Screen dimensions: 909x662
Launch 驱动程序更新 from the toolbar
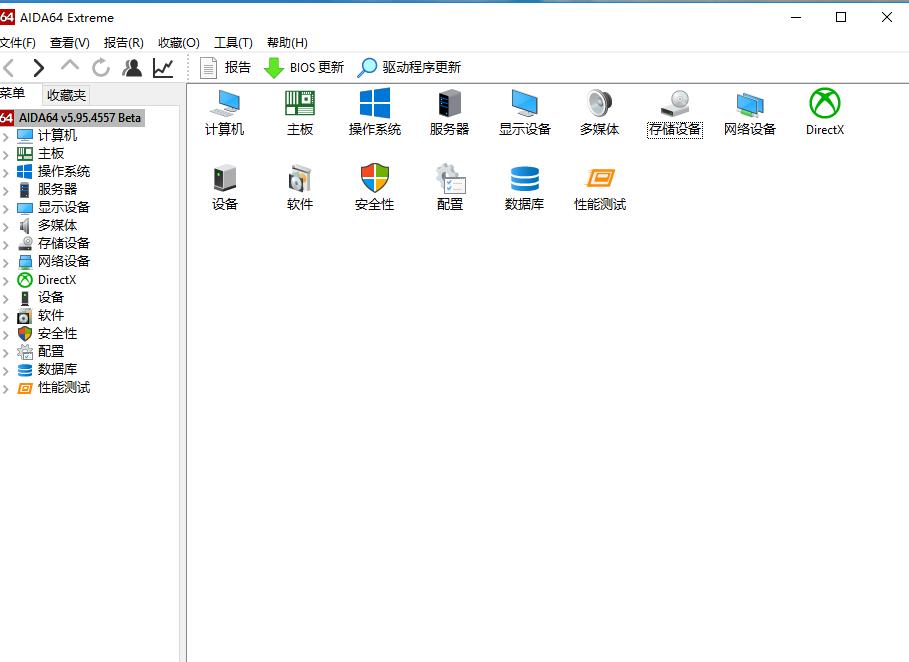tap(412, 67)
